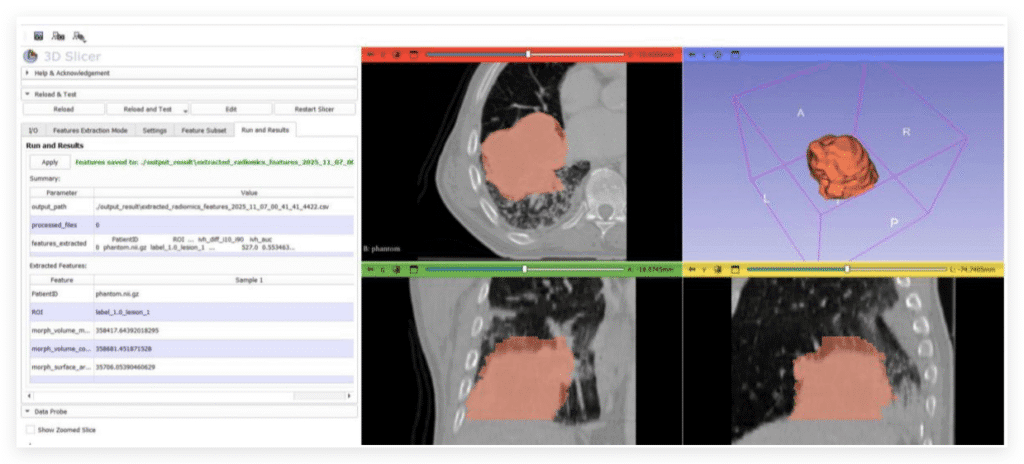The image size is (1024, 464).
Task: Click the maximize view icon in green slice bar
Action: pos(413,269)
